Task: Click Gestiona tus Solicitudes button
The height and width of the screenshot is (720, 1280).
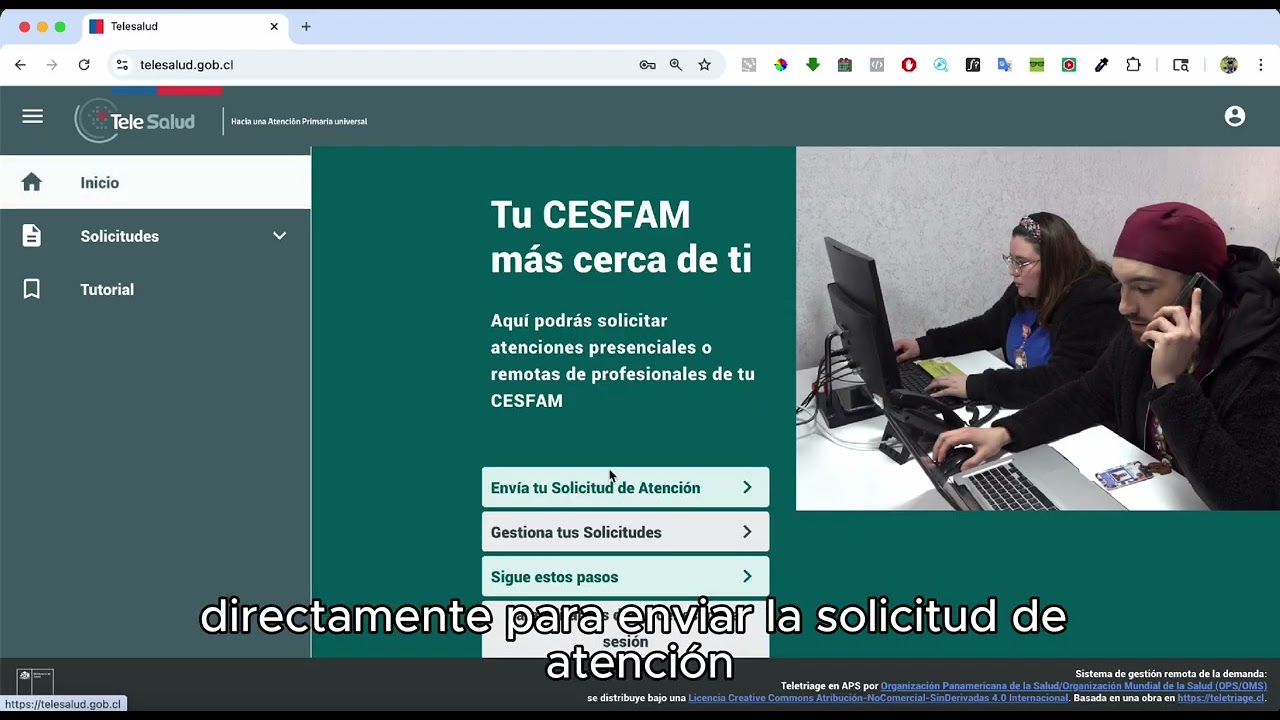Action: coord(625,532)
